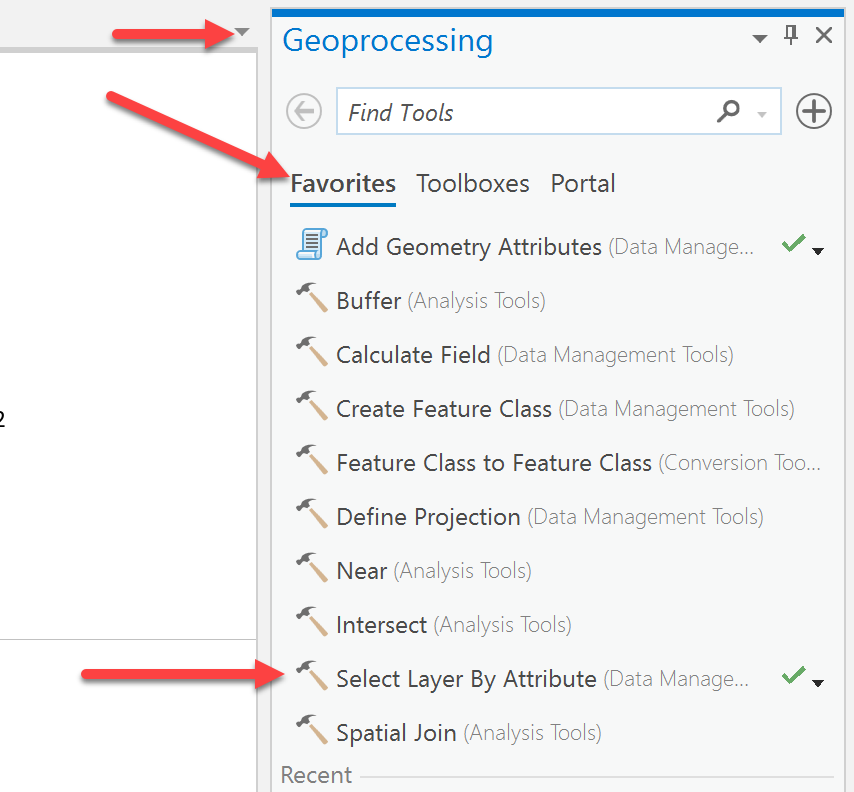The height and width of the screenshot is (792, 854).
Task: Click the script icon for Add Geometry Attributes
Action: [312, 245]
